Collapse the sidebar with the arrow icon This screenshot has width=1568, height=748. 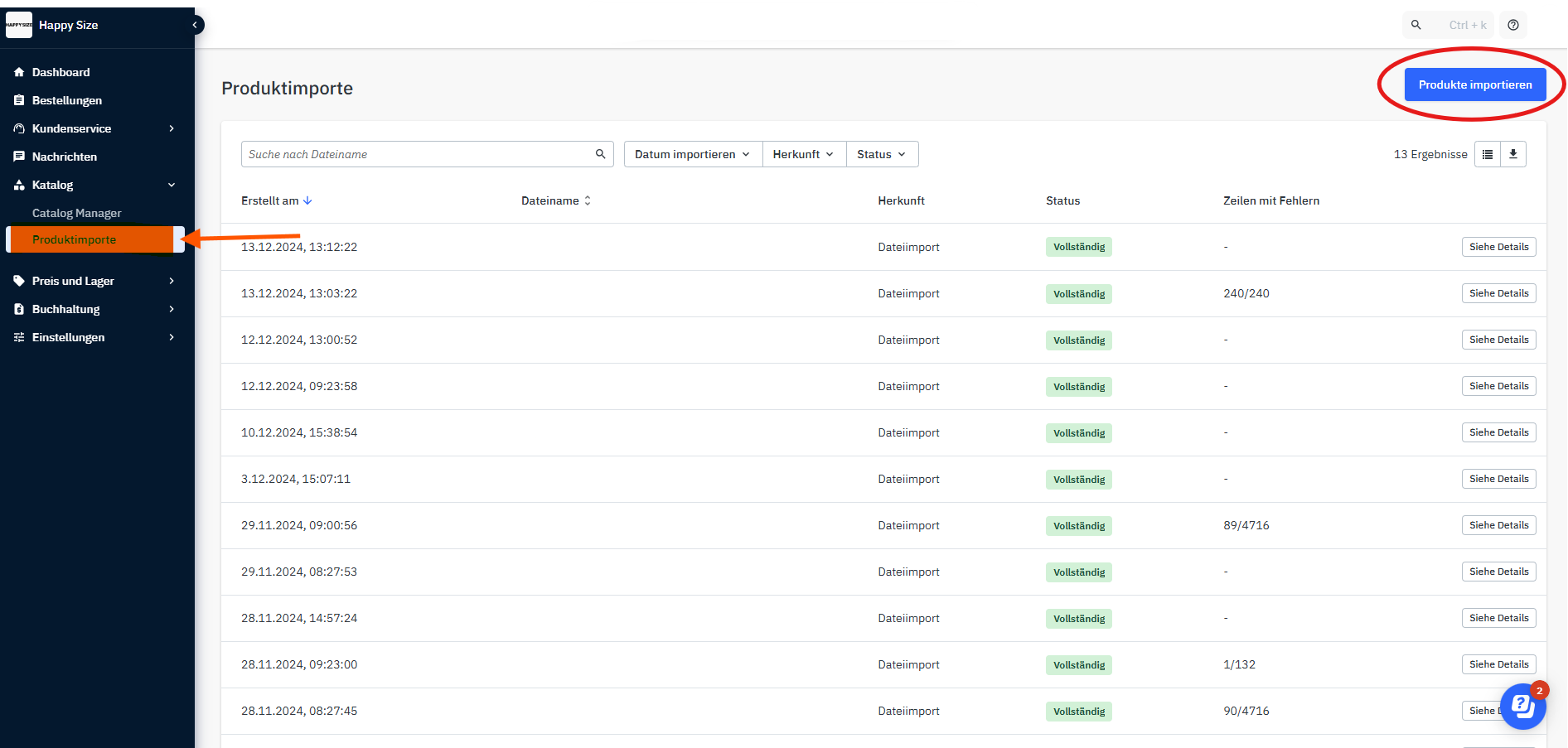[196, 25]
